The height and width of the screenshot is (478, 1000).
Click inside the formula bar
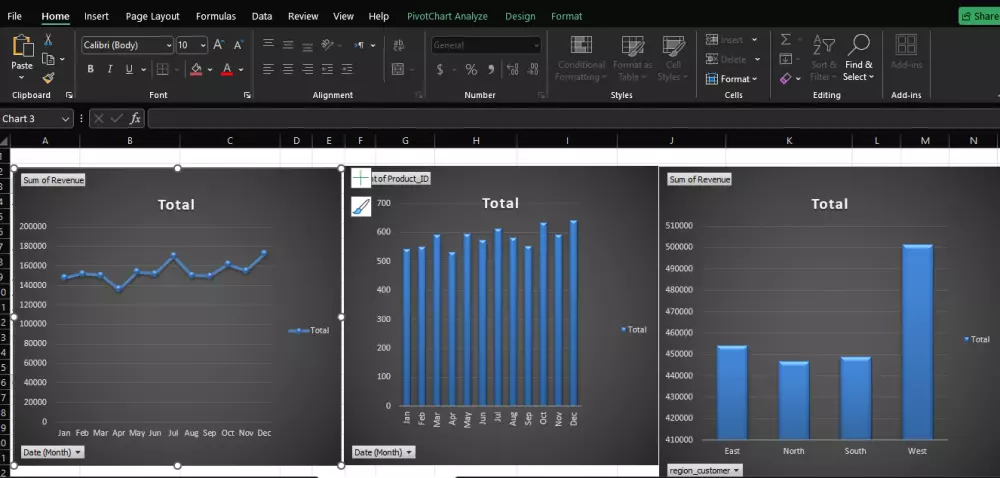pos(573,119)
